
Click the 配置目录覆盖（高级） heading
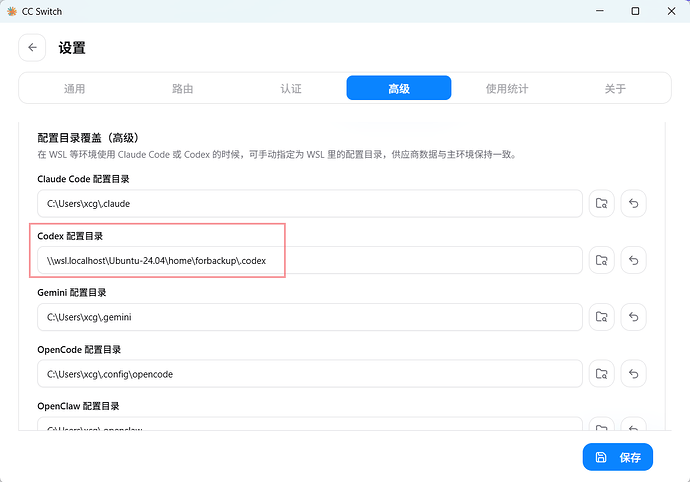coord(88,138)
